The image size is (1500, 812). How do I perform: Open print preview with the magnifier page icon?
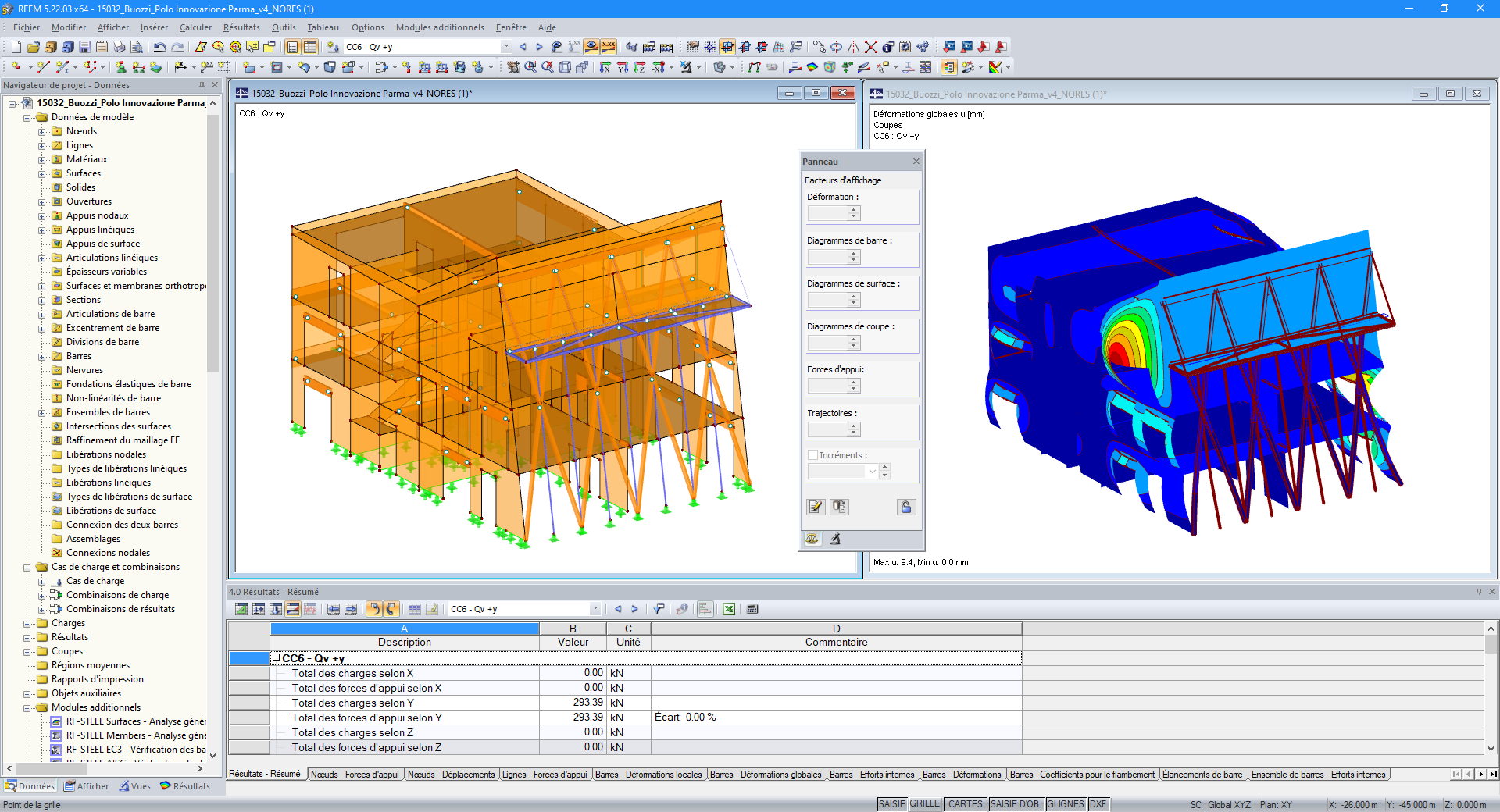[x=136, y=47]
